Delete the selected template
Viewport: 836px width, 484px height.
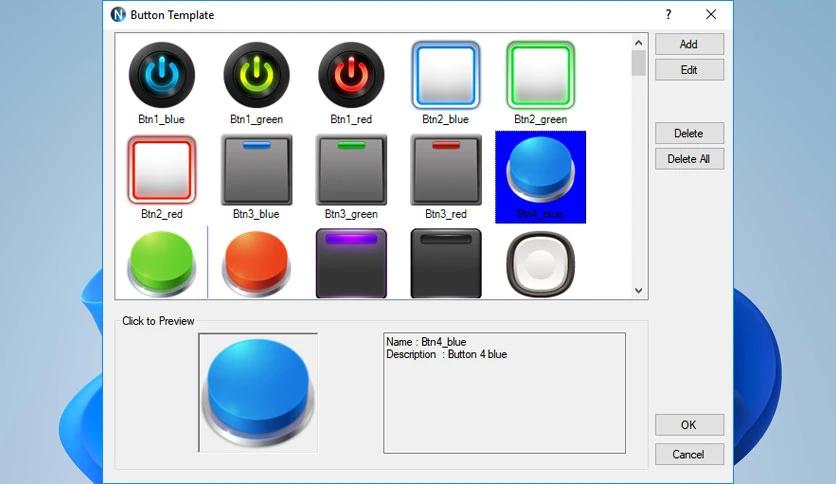click(x=689, y=133)
